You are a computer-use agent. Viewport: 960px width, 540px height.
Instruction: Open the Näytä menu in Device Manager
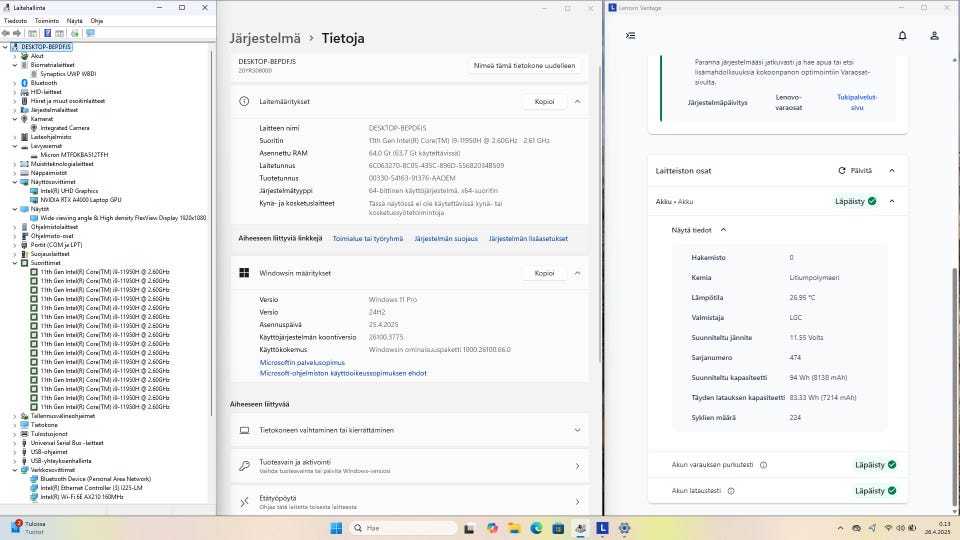(75, 20)
